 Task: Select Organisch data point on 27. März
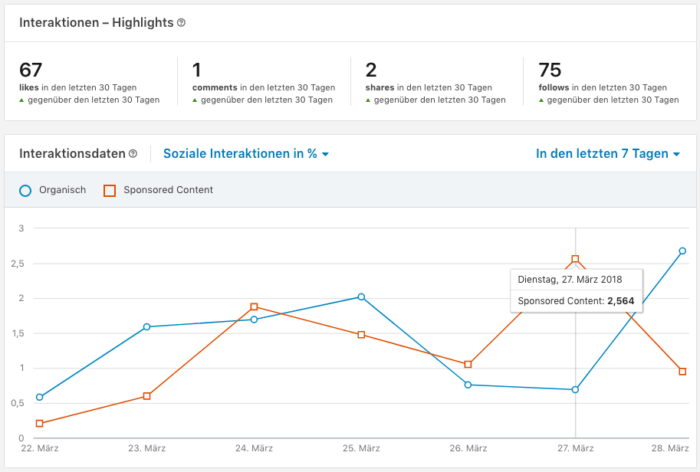575,390
